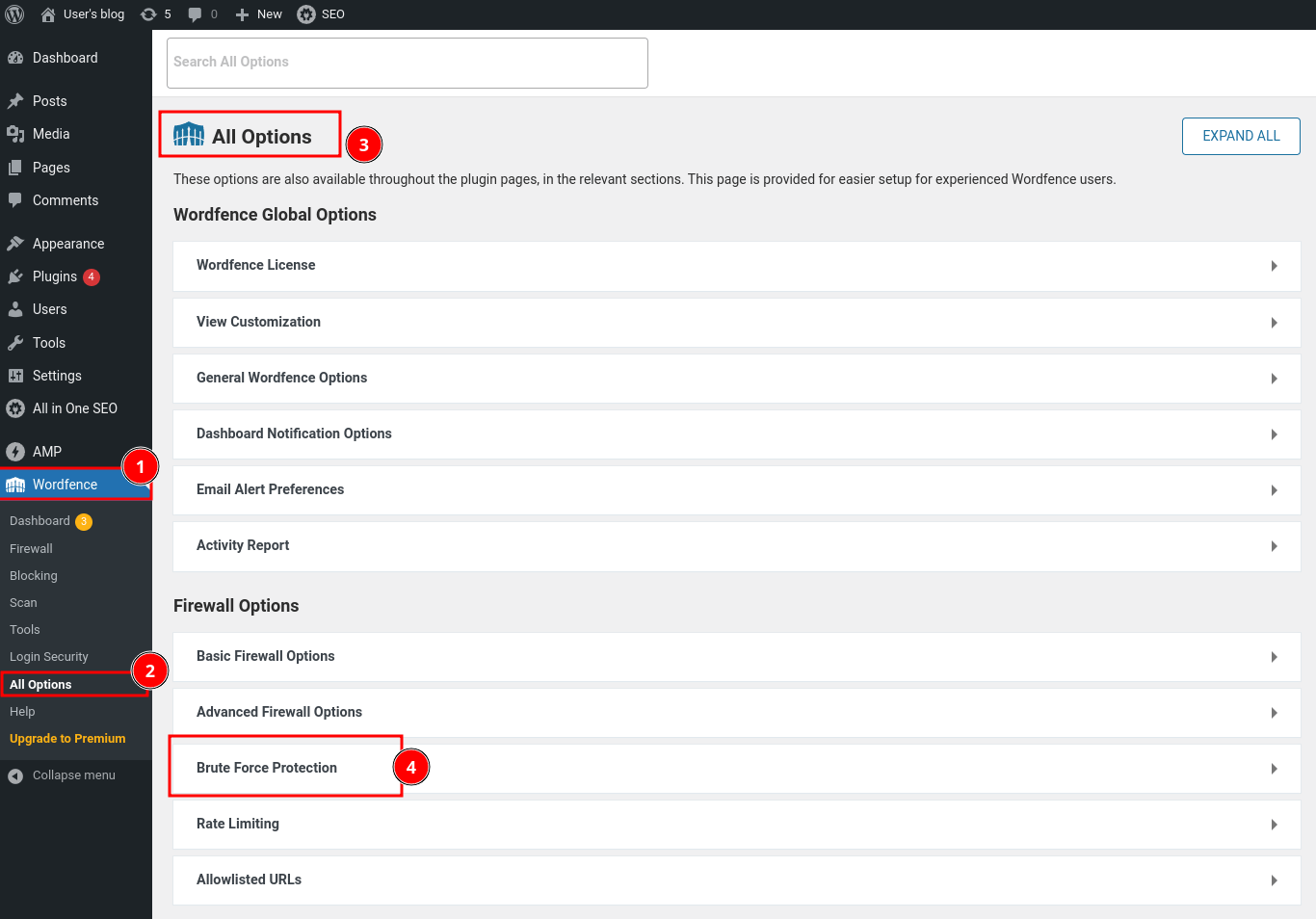
Task: Click the All in One SEO gear icon in sidebar
Action: [15, 408]
